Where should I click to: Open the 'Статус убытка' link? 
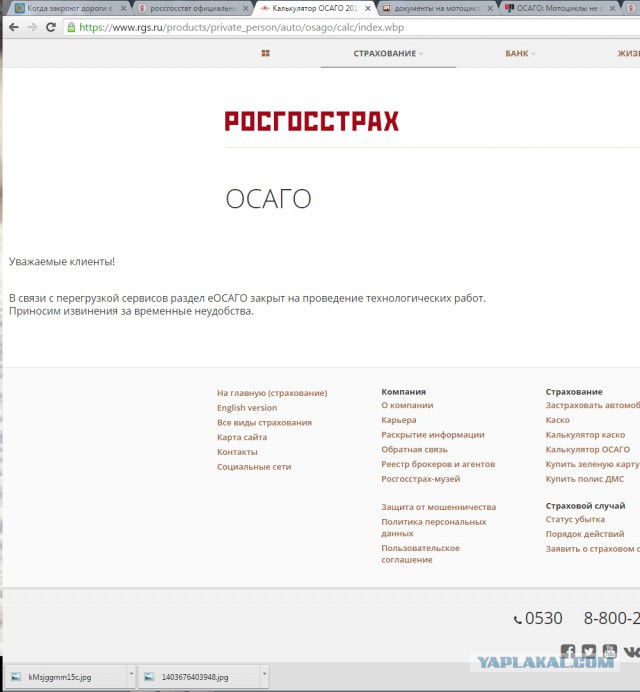click(575, 519)
